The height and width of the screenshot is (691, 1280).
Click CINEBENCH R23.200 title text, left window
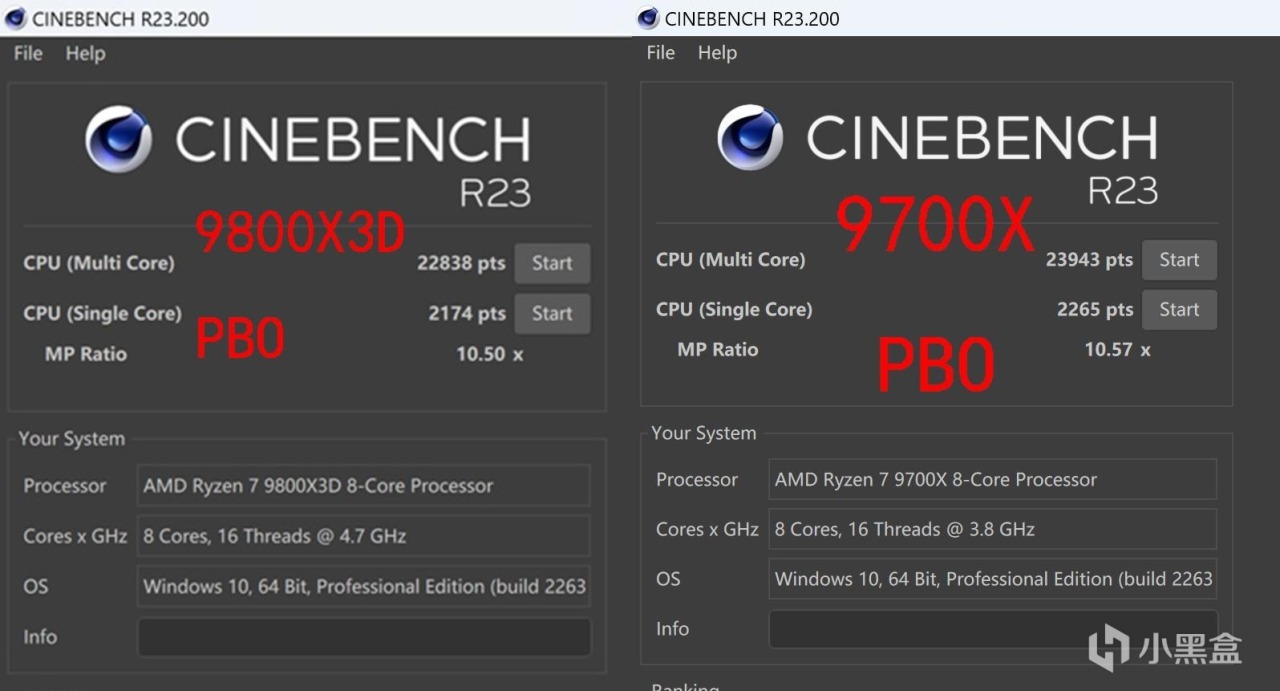(x=120, y=19)
